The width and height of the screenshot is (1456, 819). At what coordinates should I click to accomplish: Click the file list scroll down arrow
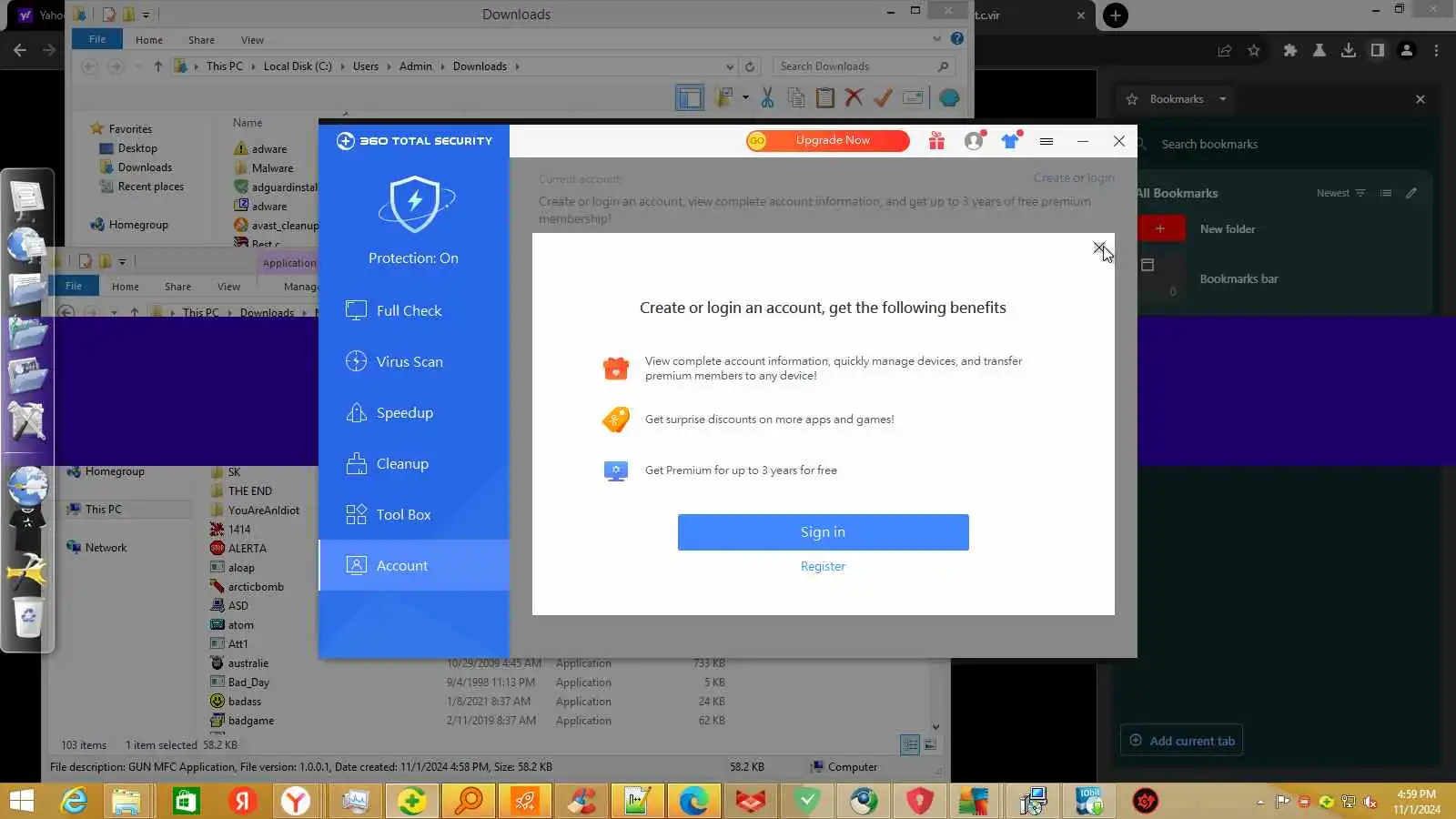point(935,726)
